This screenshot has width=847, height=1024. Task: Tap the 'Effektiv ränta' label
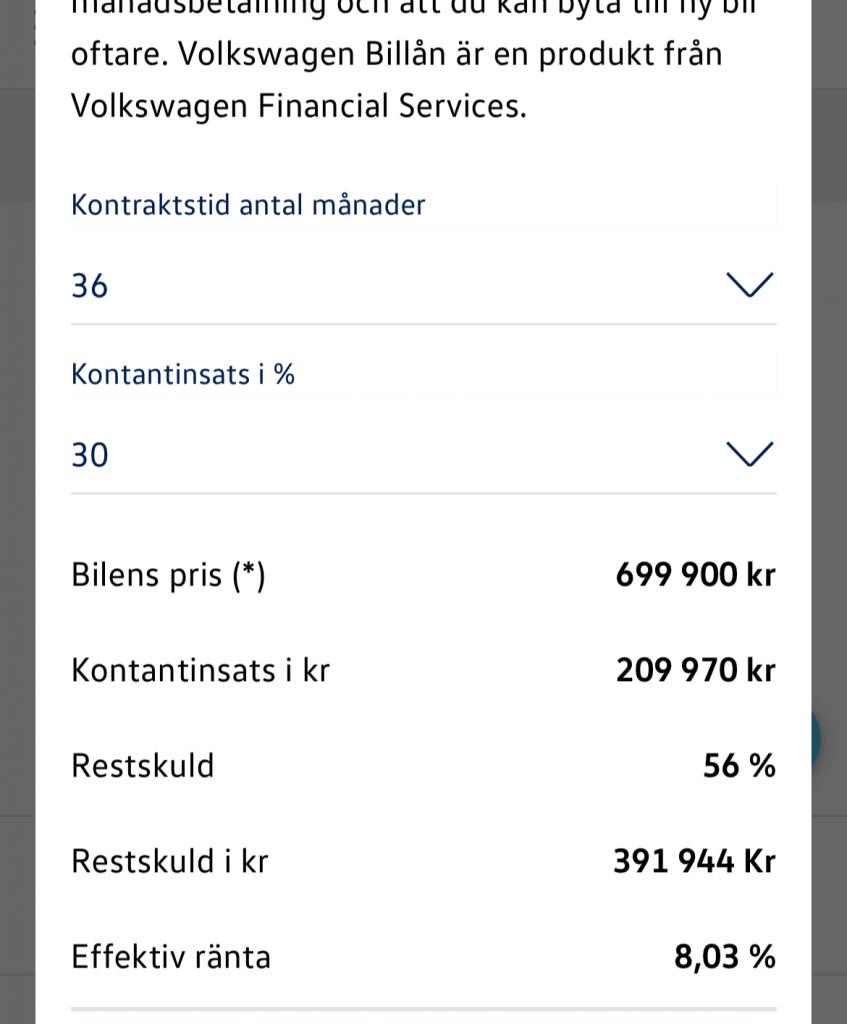pyautogui.click(x=171, y=957)
